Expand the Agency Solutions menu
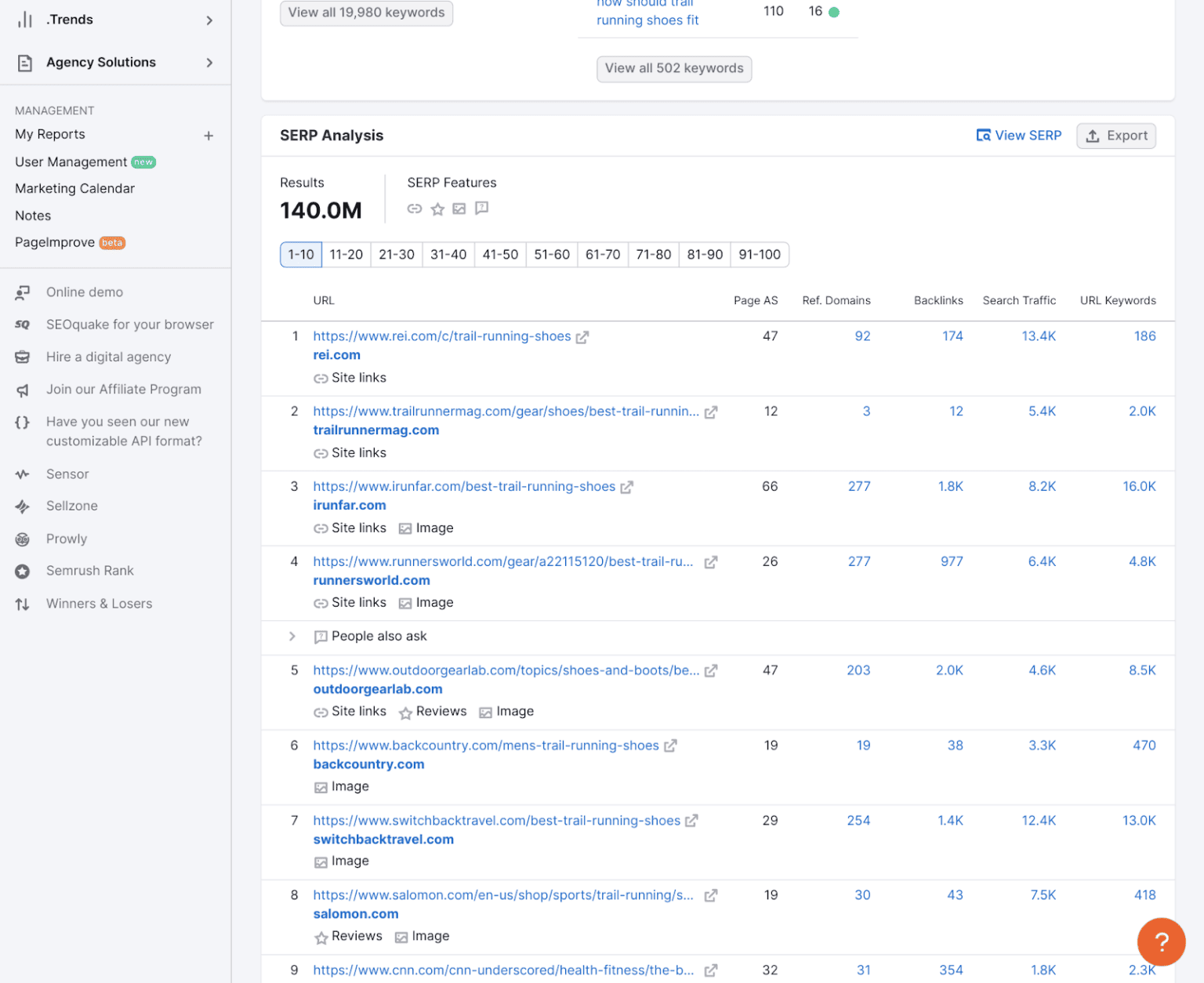 209,63
